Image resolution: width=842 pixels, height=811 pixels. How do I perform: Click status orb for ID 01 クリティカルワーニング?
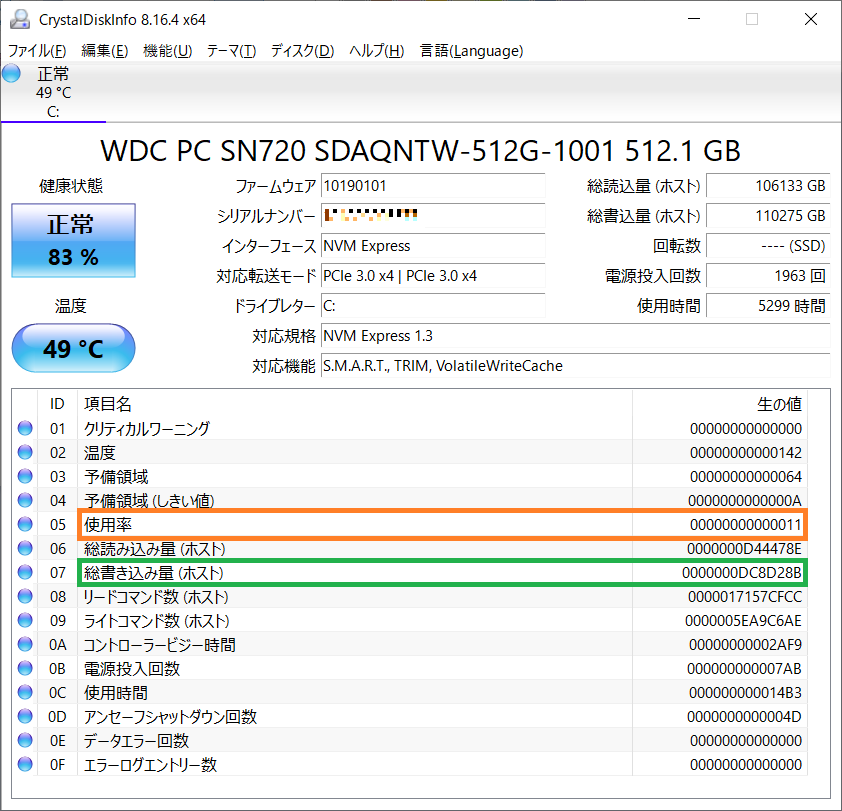pos(25,428)
